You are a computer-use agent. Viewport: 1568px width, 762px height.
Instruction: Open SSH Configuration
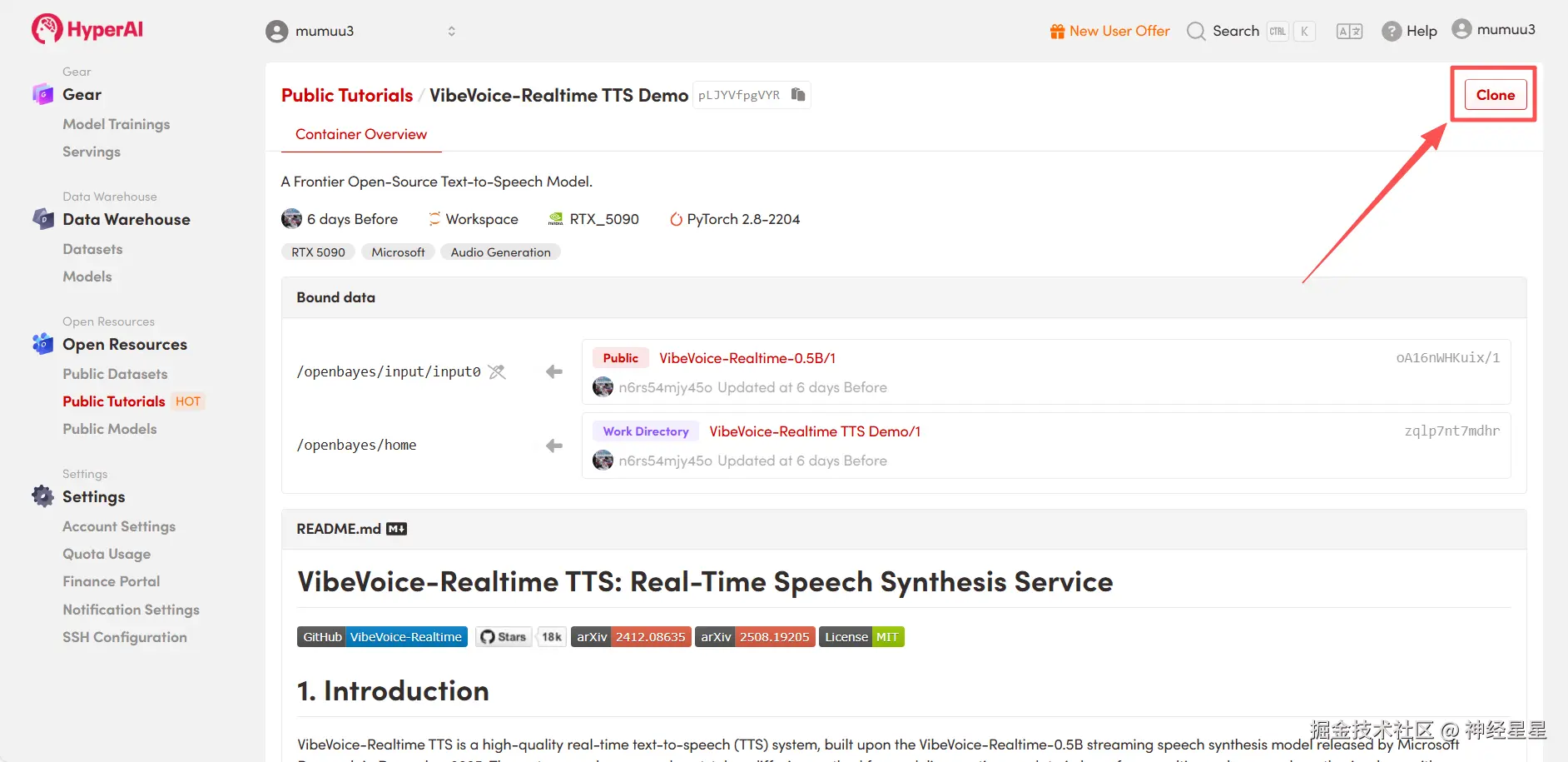coord(125,637)
